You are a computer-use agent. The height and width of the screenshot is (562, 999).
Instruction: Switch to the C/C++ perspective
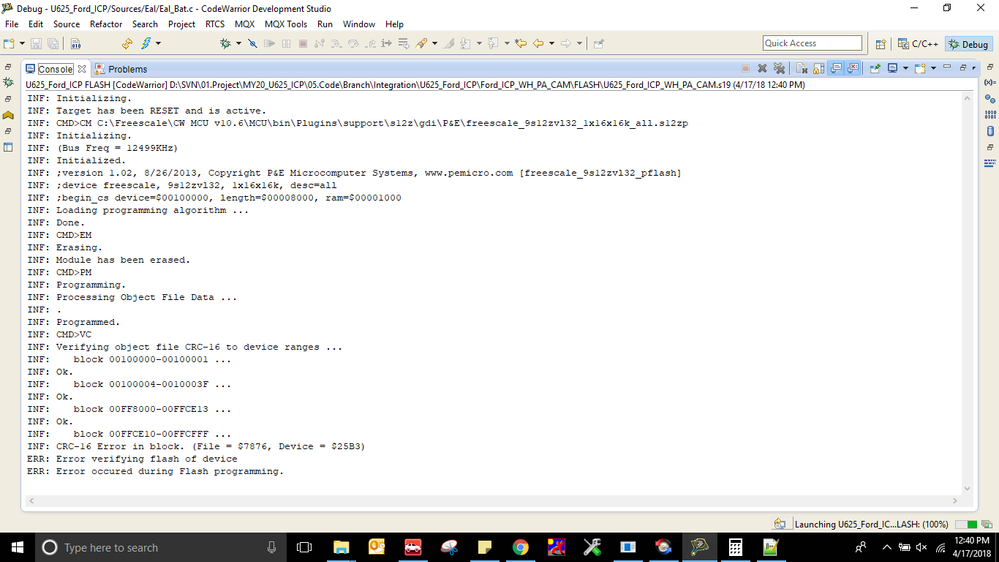point(917,44)
